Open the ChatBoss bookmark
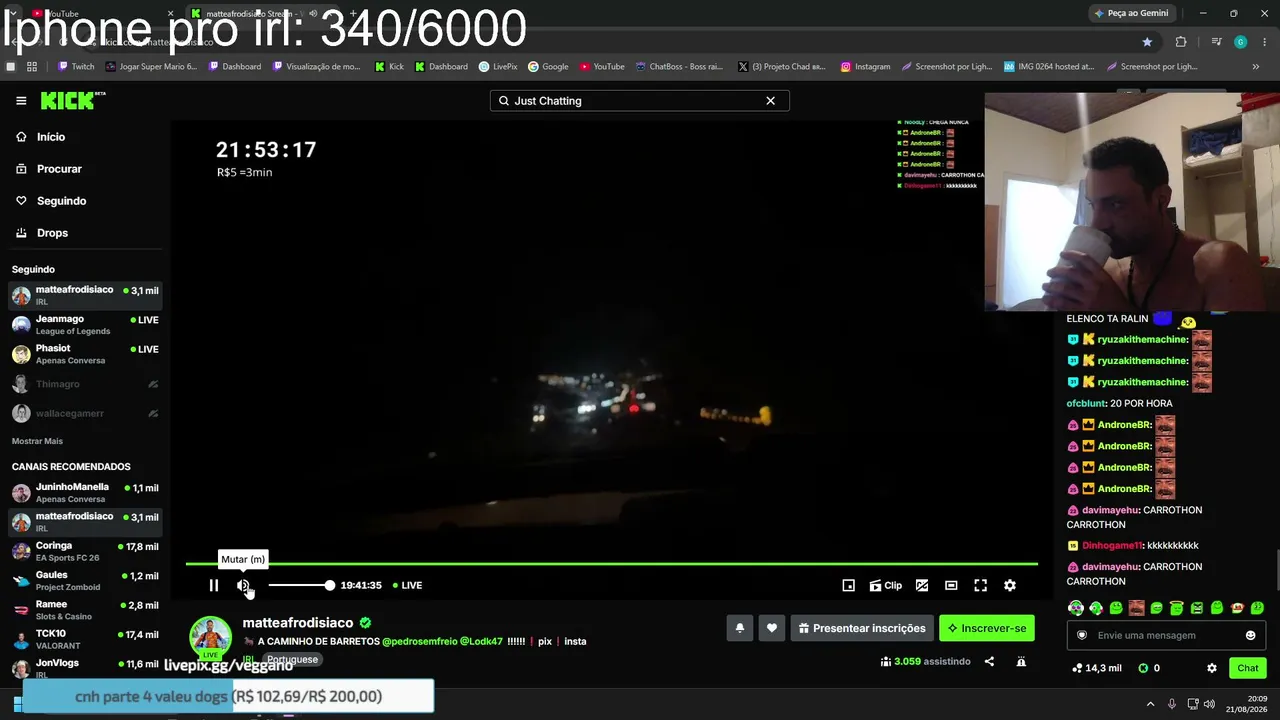 (679, 67)
